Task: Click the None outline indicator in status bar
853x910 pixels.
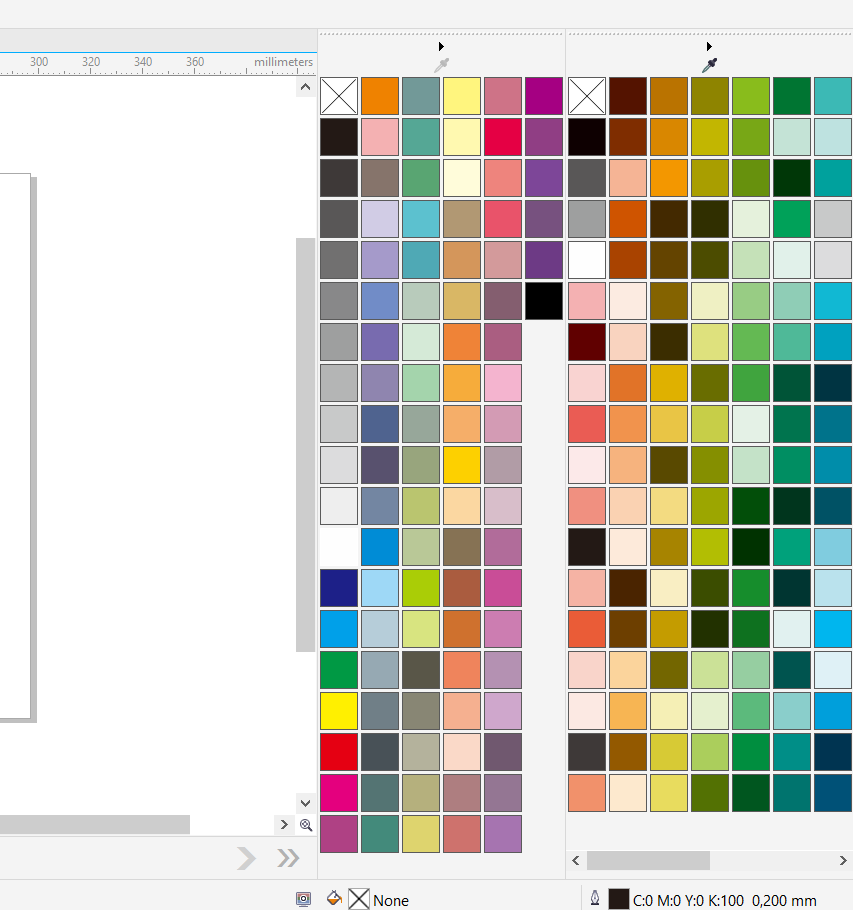Action: (x=360, y=899)
